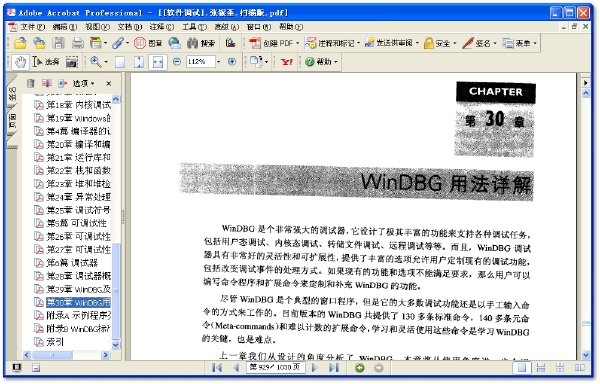Click the page number field 929/1030
This screenshot has height=384, width=600.
[x=276, y=367]
